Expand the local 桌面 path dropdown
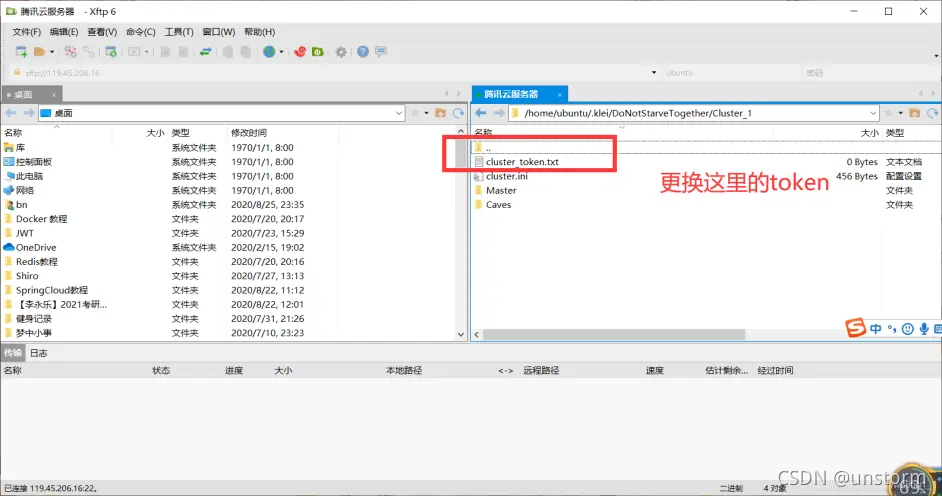The image size is (942, 496). [x=398, y=113]
